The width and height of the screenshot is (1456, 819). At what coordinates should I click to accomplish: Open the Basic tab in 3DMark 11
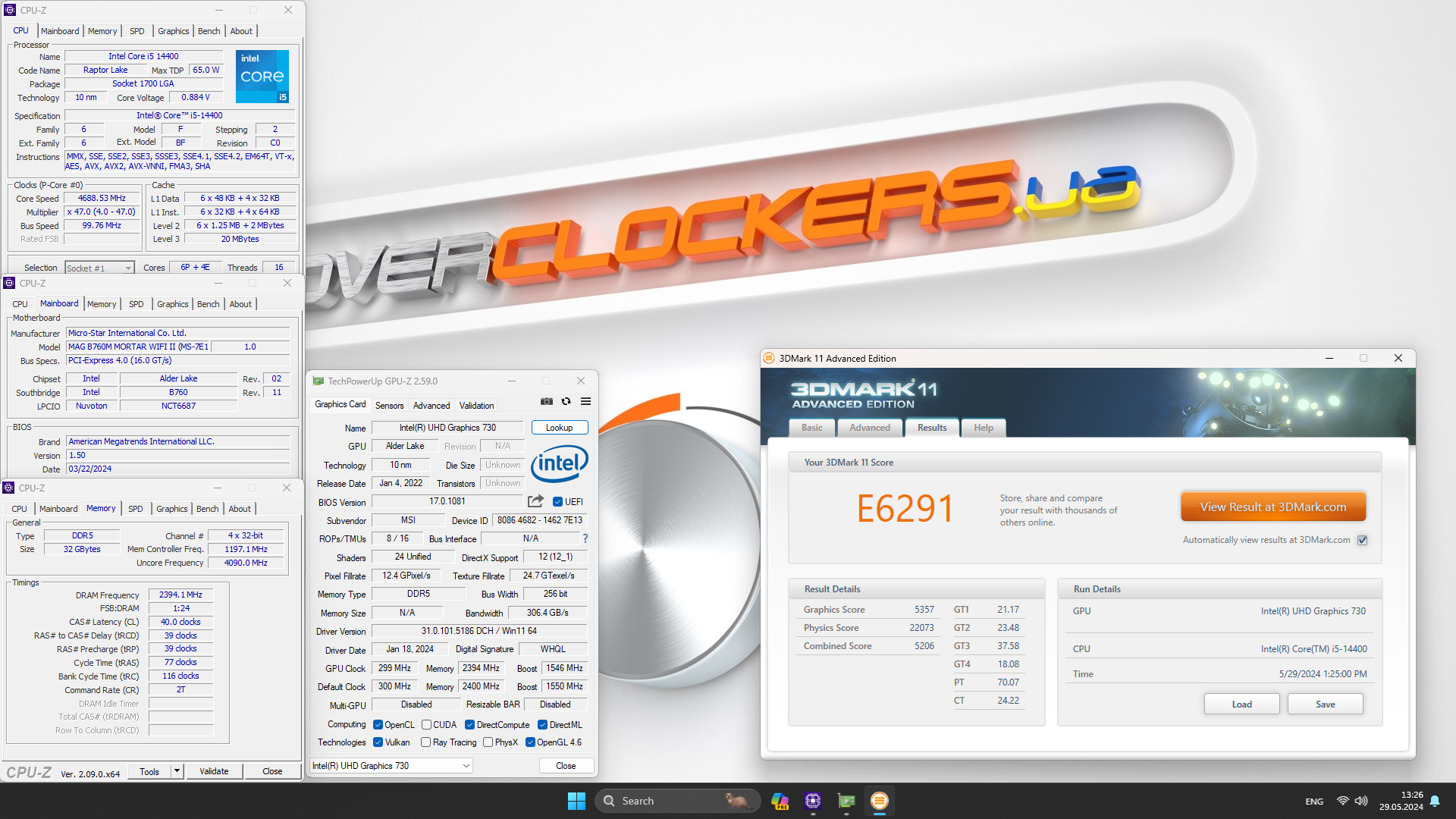[x=812, y=428]
